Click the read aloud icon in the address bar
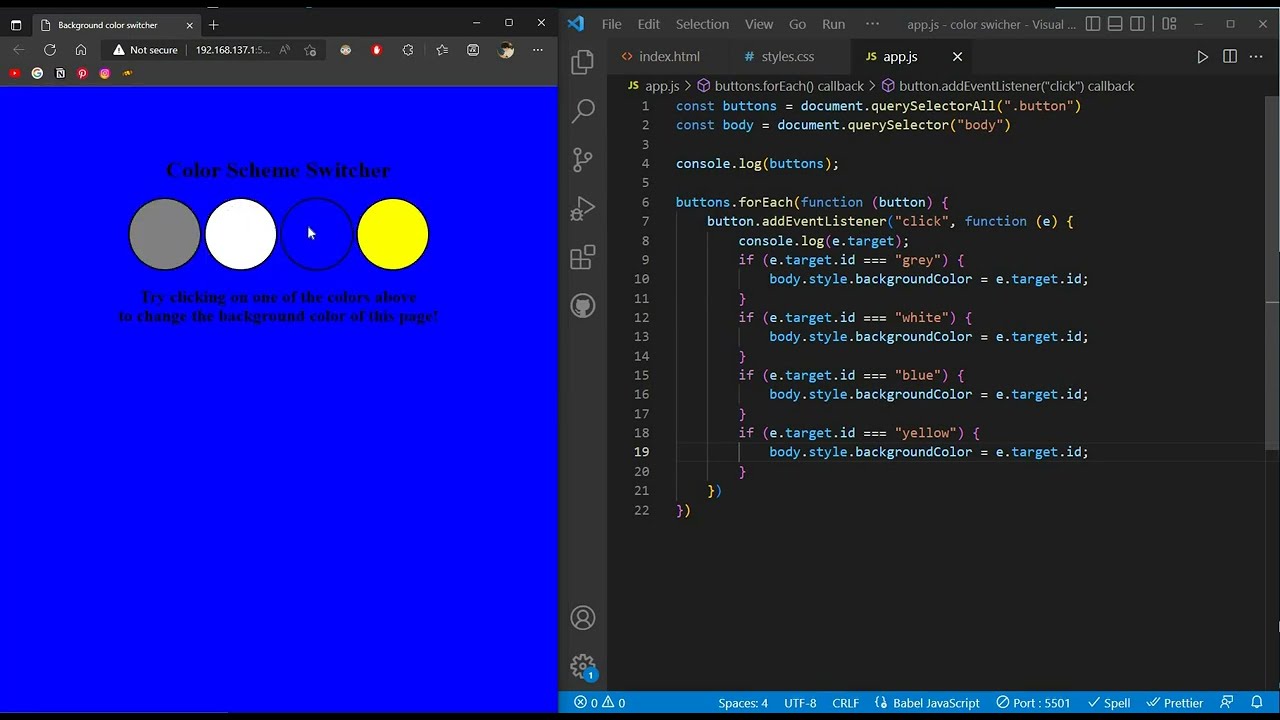Image resolution: width=1280 pixels, height=720 pixels. pos(285,50)
